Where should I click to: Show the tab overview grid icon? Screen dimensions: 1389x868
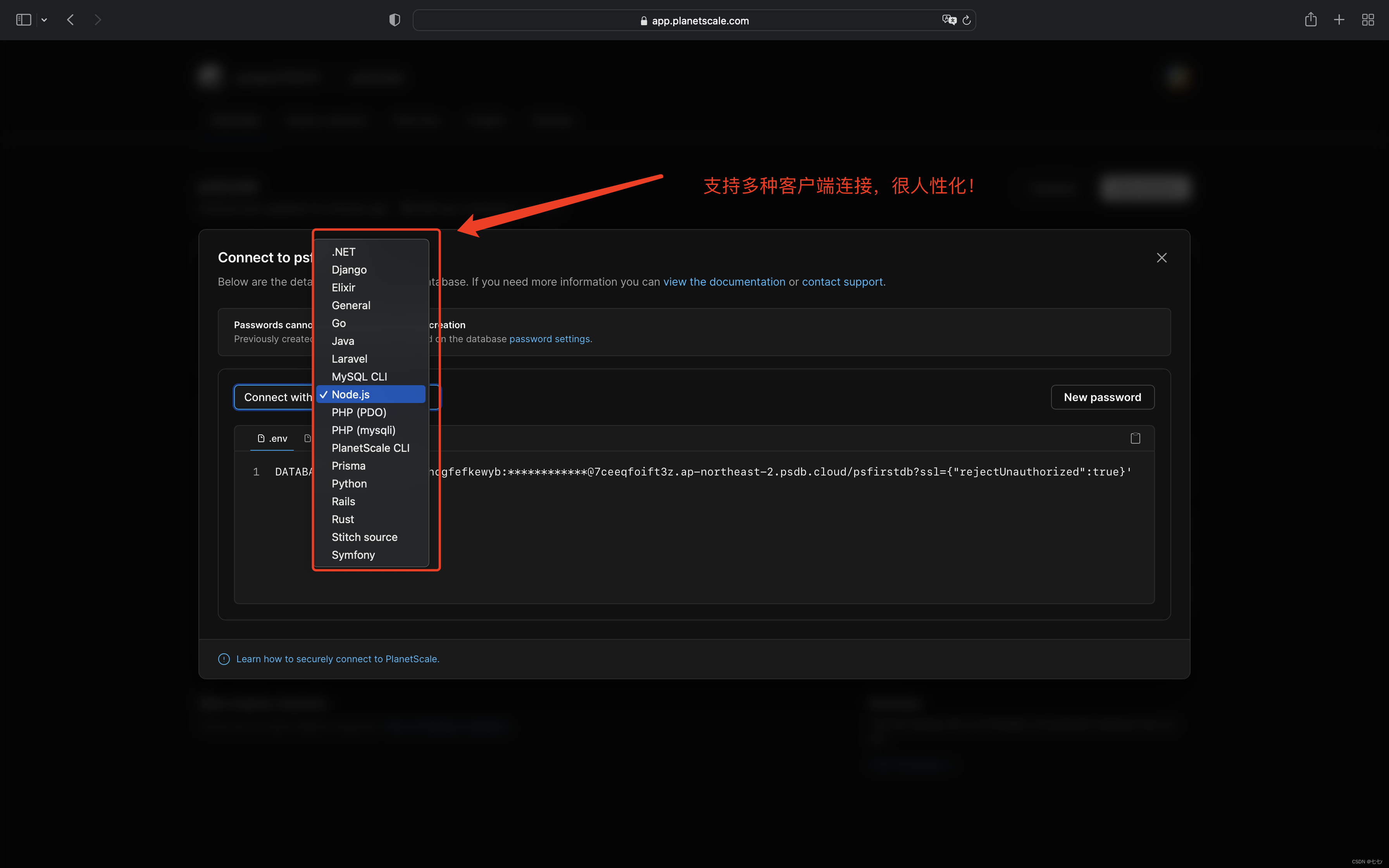(x=1368, y=20)
